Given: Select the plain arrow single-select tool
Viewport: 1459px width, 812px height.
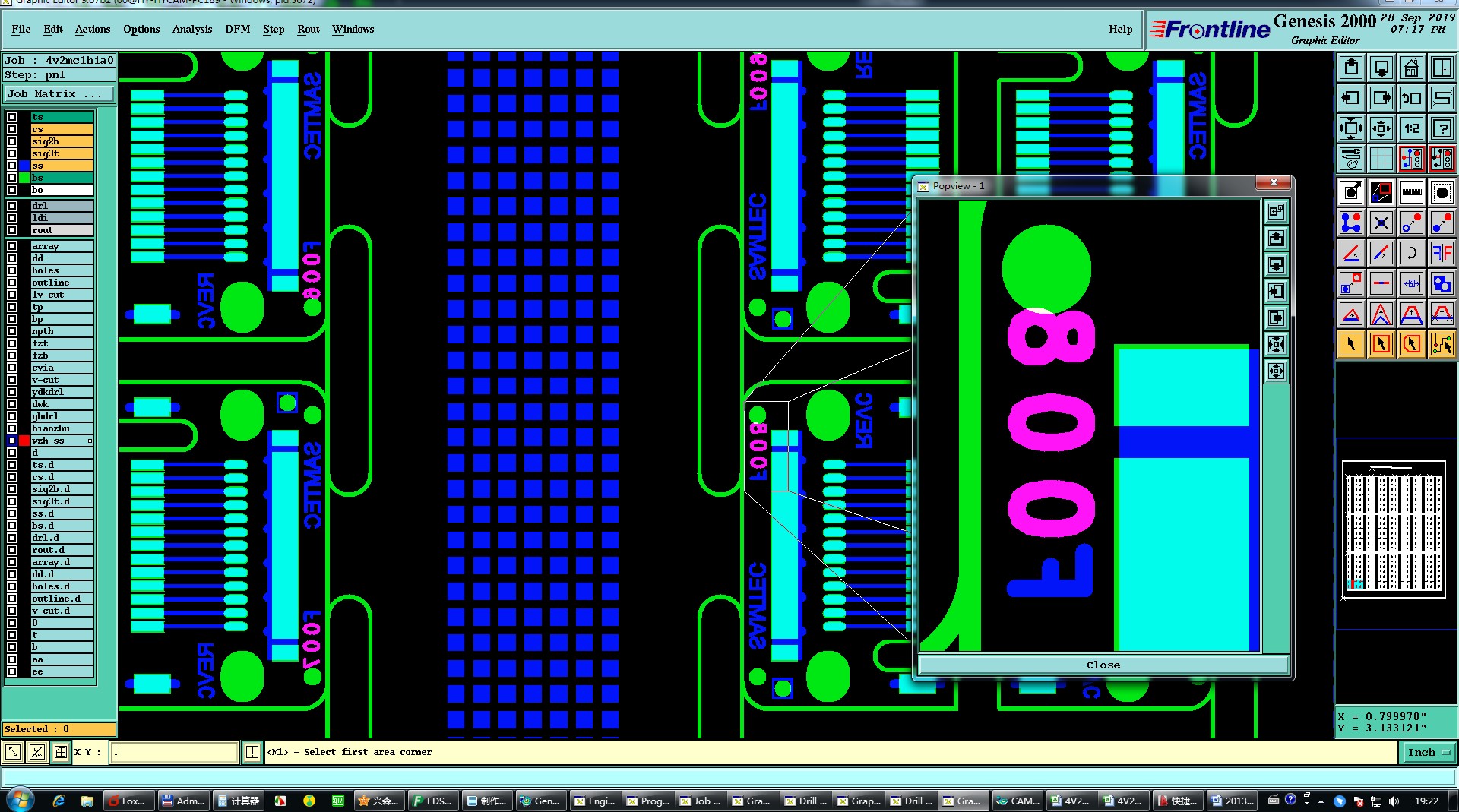Looking at the screenshot, I should 1351,344.
